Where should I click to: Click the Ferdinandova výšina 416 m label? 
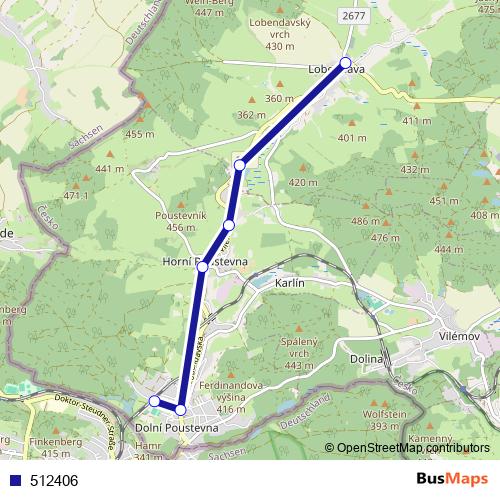coord(231,397)
